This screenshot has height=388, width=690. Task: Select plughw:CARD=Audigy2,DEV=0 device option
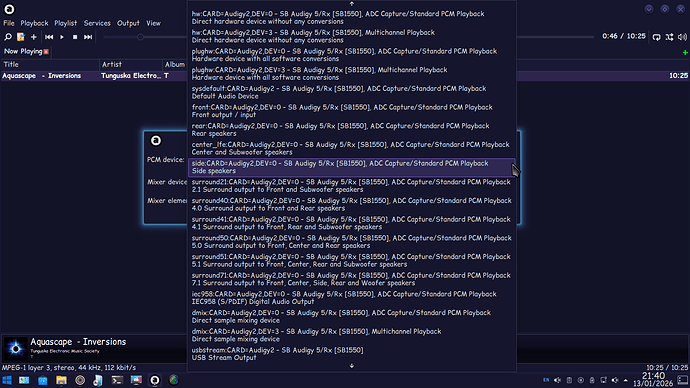352,55
